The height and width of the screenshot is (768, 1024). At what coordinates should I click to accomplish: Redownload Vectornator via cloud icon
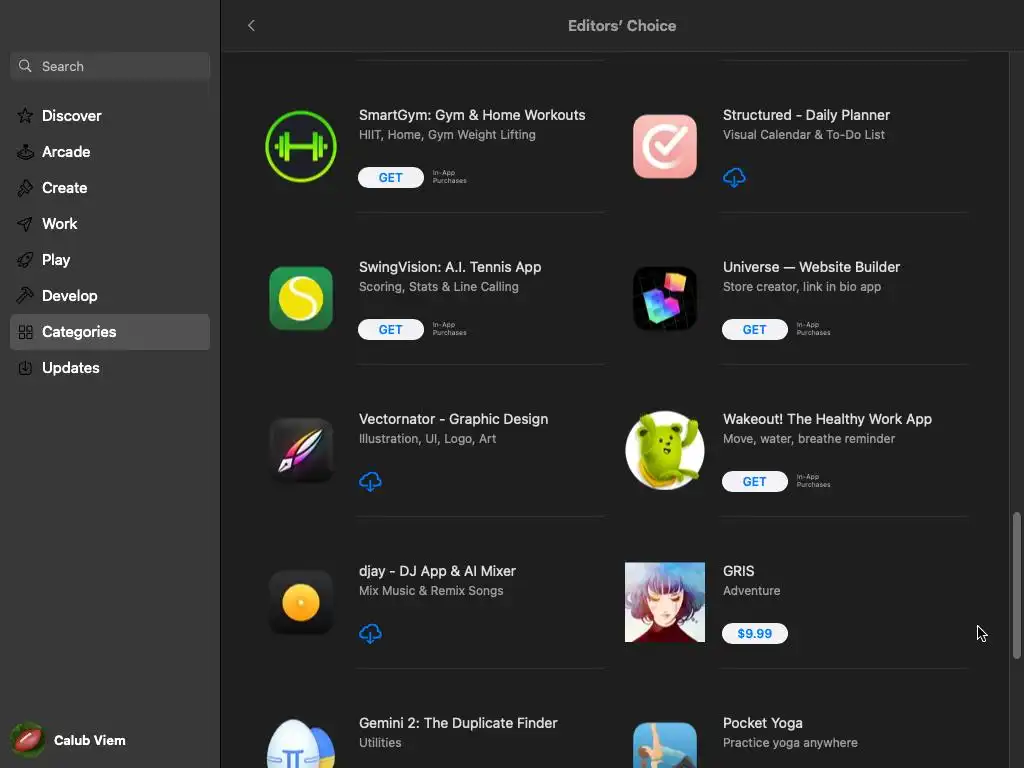click(x=370, y=482)
